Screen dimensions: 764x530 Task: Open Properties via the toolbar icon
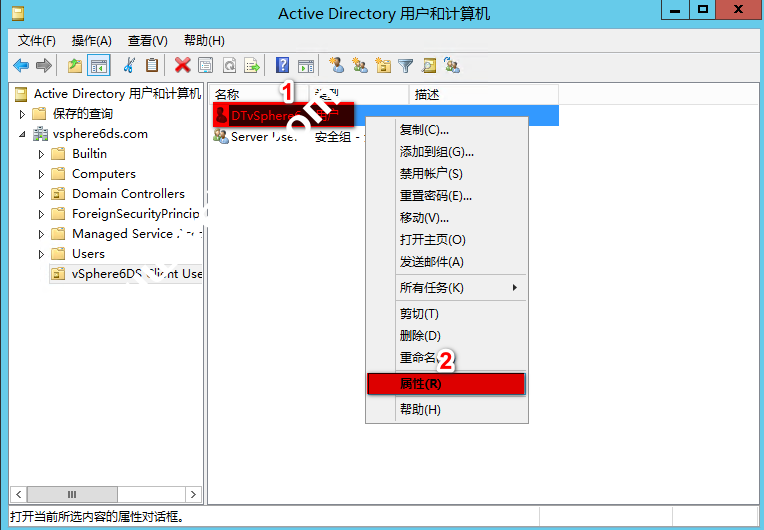[x=206, y=65]
